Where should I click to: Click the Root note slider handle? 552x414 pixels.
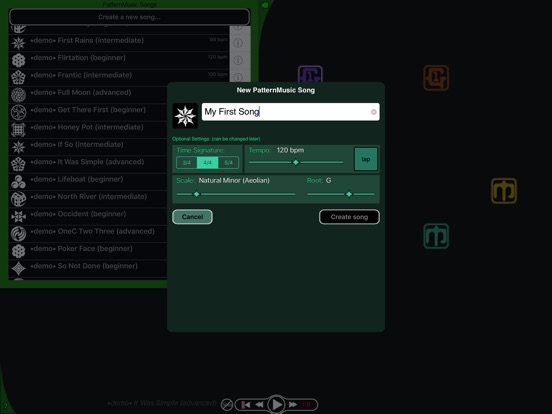349,194
